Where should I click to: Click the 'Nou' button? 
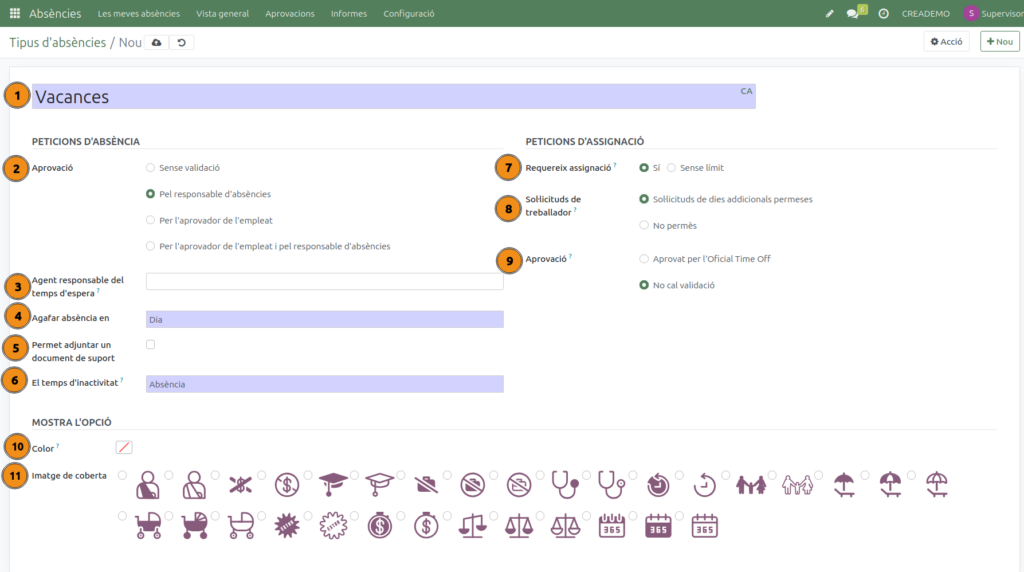click(x=999, y=42)
